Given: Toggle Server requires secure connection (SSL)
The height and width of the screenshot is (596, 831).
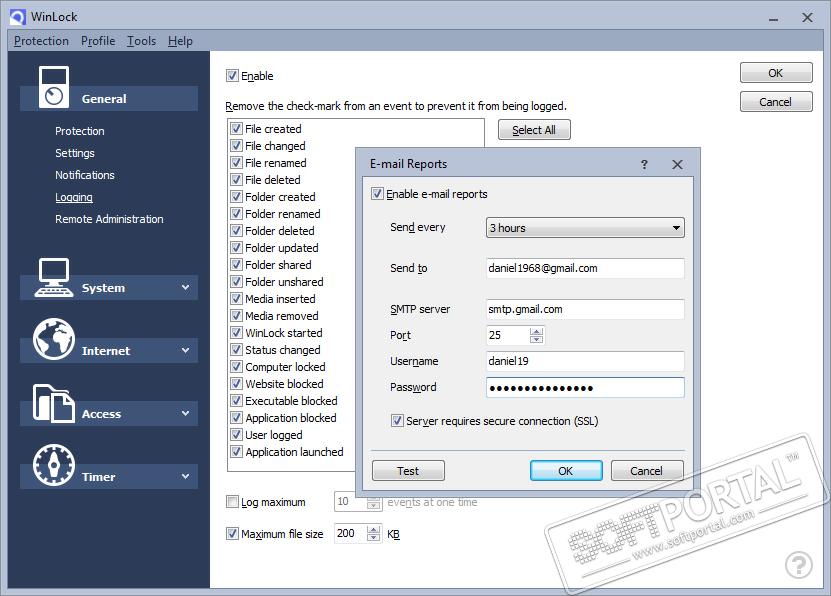Looking at the screenshot, I should (x=397, y=421).
